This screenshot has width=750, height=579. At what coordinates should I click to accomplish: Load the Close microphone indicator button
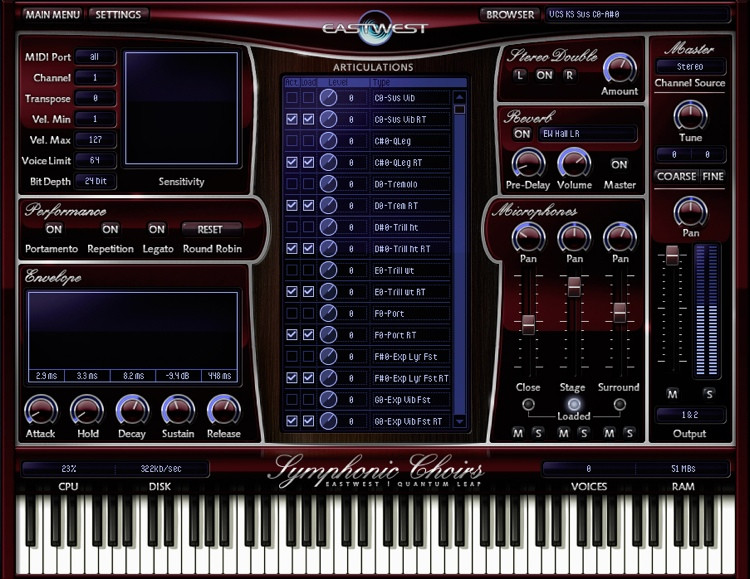coord(528,404)
